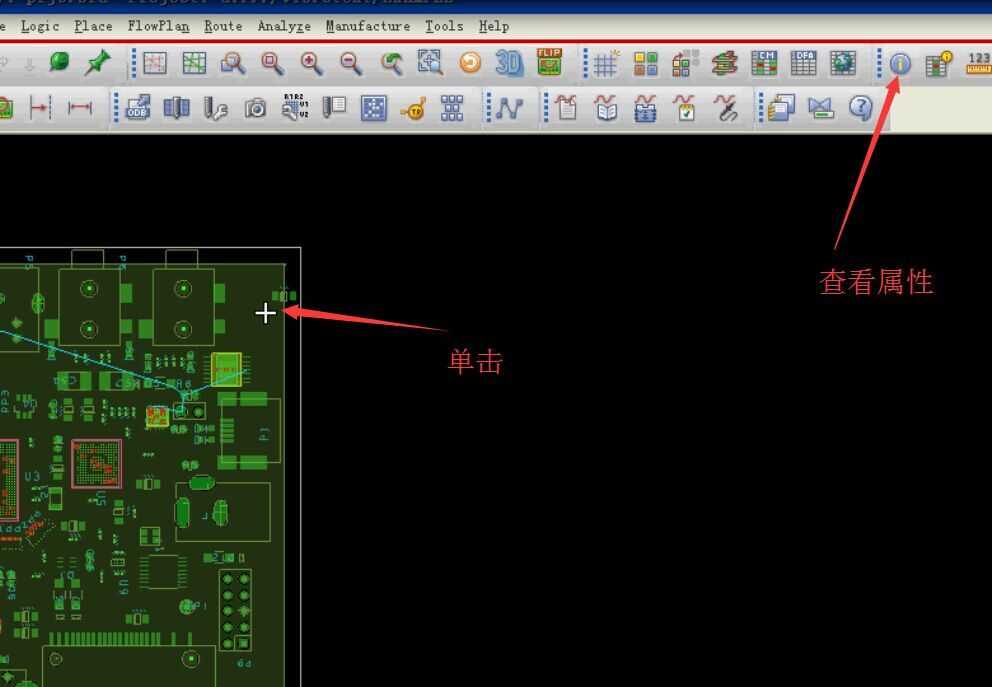Click the Unrats All icon with red lines
This screenshot has height=687, width=992.
(x=156, y=63)
